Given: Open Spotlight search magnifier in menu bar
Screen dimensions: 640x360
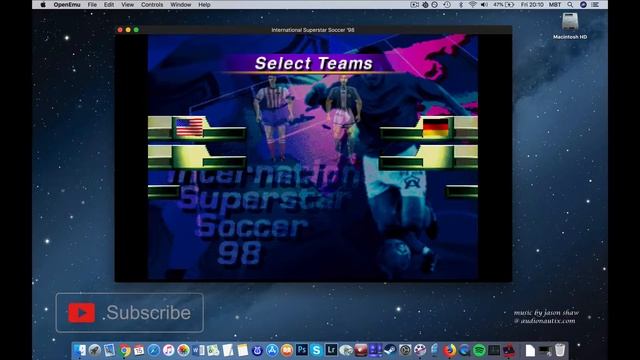Looking at the screenshot, I should [570, 5].
